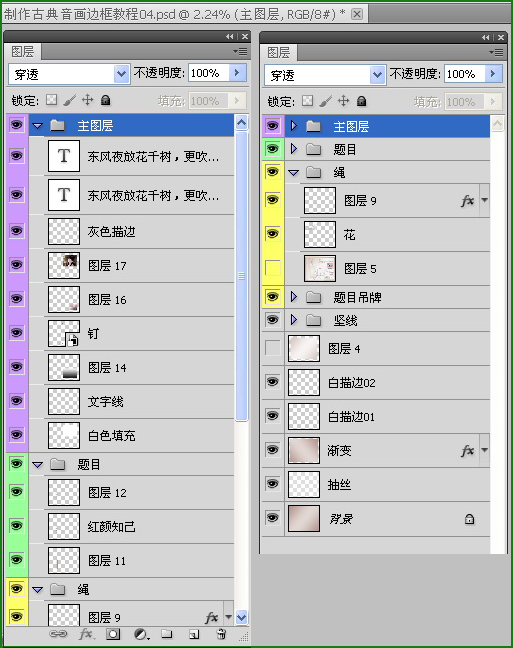
Task: Hide the 红颜知己 layer
Action: coord(17,525)
